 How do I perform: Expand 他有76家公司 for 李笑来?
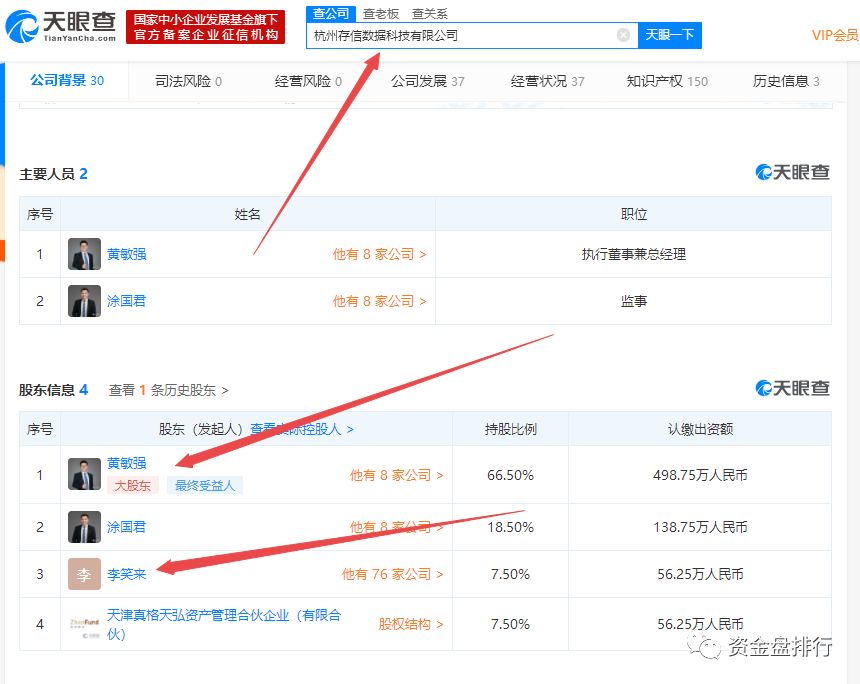click(x=392, y=574)
